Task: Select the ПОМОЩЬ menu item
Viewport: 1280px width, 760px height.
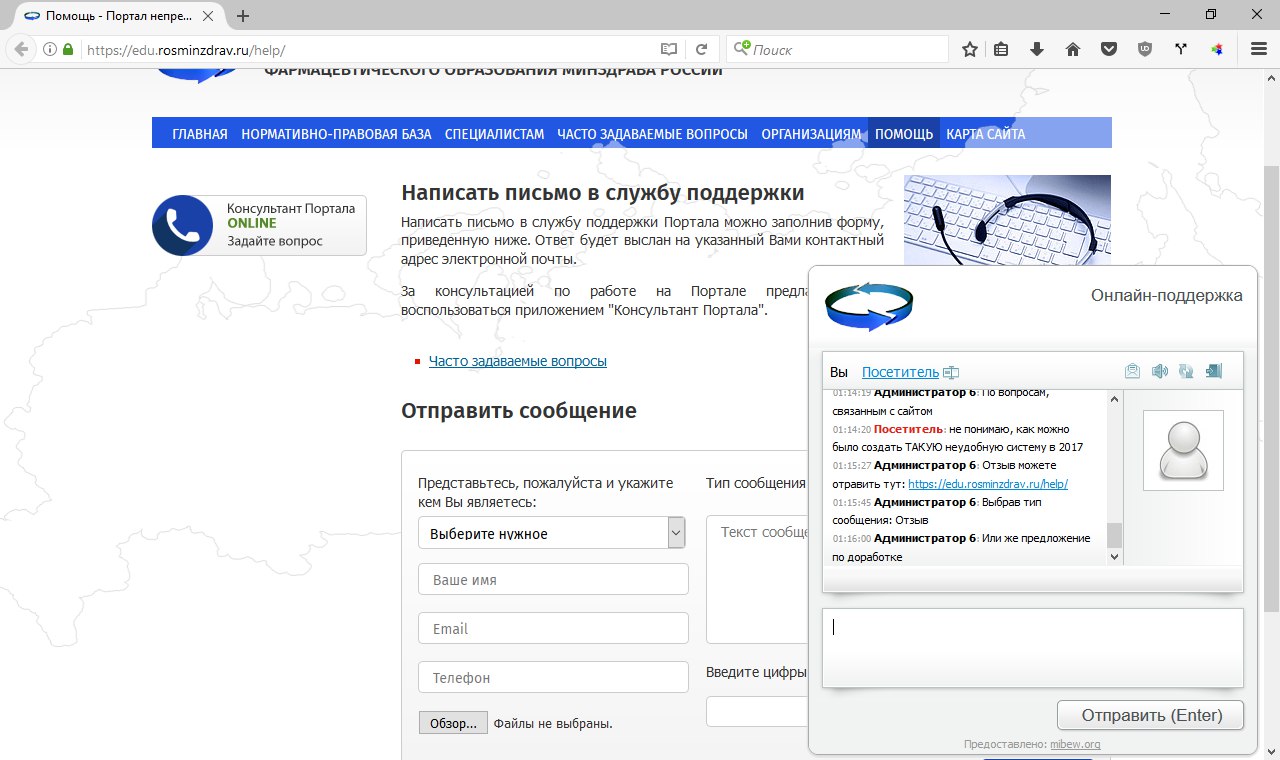Action: point(904,134)
